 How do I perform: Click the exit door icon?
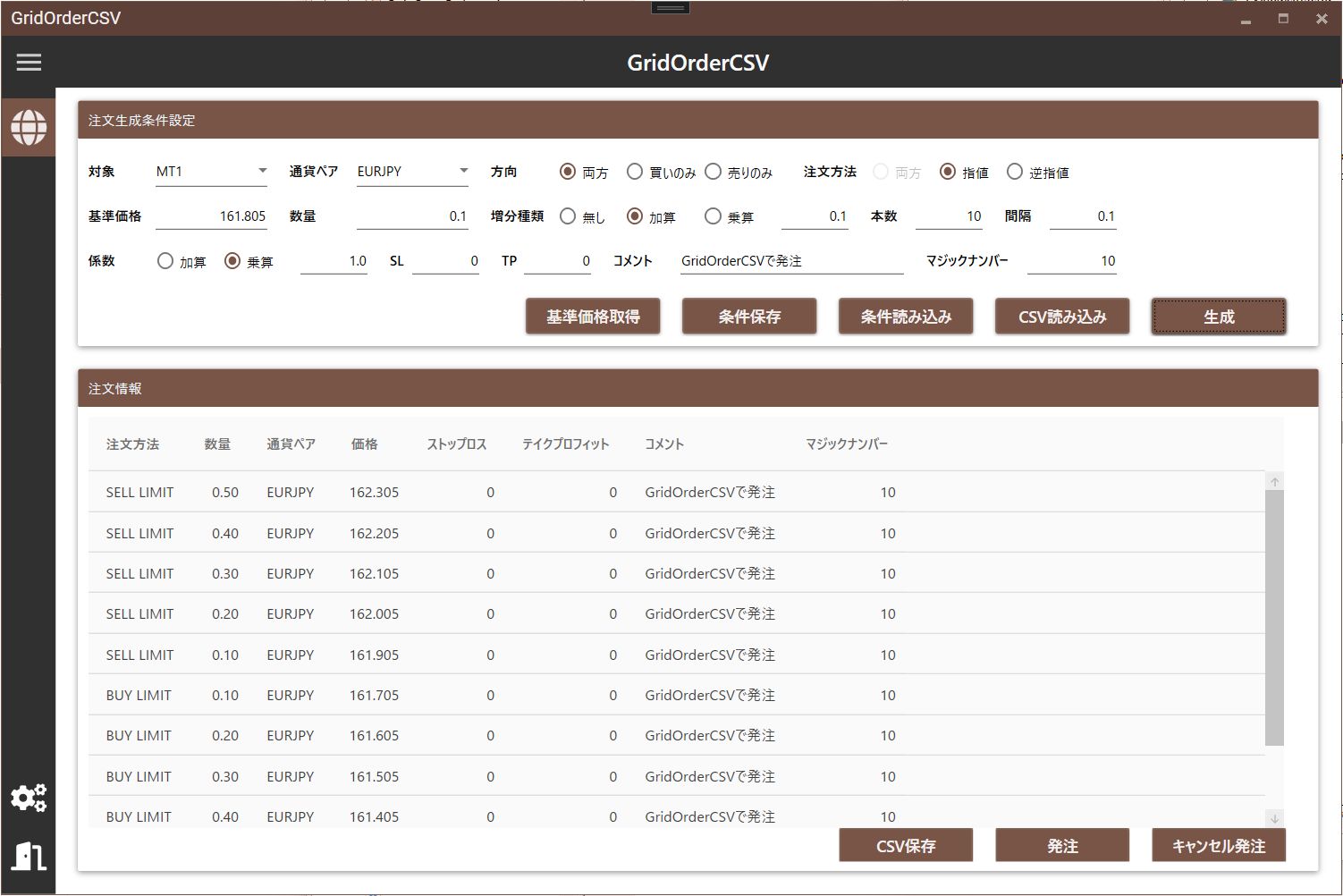29,856
